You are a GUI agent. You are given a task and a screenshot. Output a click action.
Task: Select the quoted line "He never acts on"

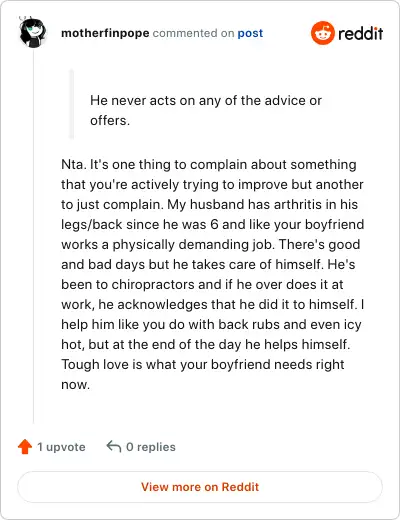[133, 100]
